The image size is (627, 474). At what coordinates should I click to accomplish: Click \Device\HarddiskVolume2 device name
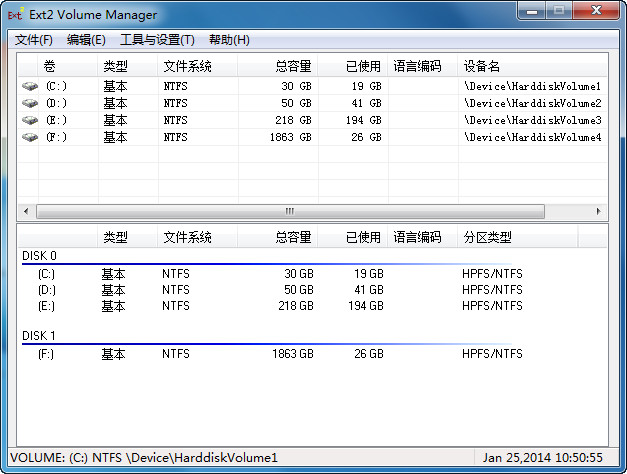(x=532, y=103)
